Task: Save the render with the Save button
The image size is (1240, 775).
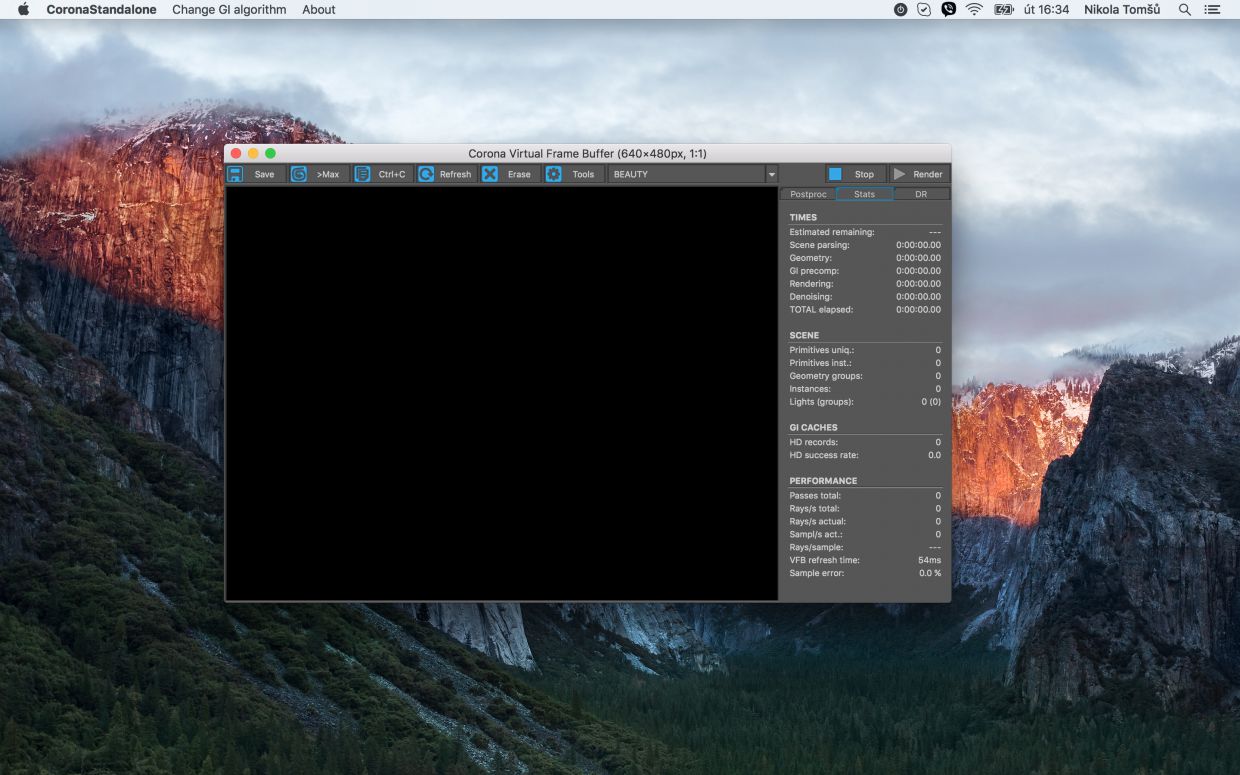Action: click(x=255, y=174)
